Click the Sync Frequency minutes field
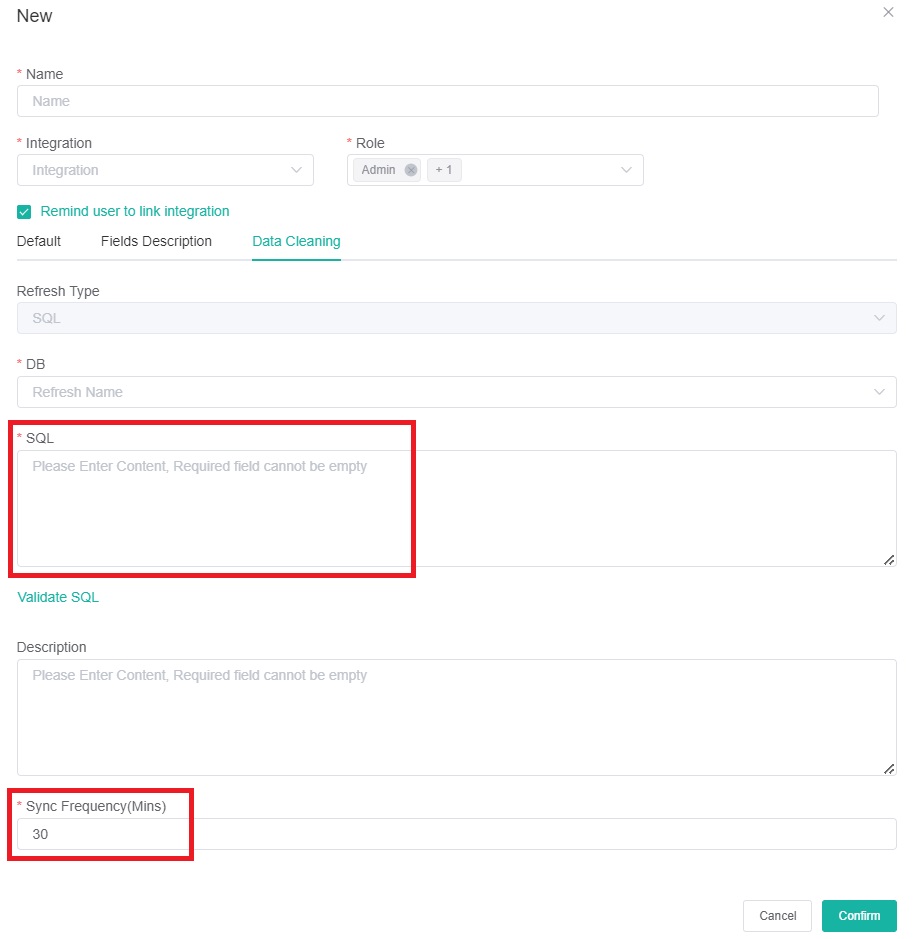Image resolution: width=914 pixels, height=939 pixels. pyautogui.click(x=456, y=834)
